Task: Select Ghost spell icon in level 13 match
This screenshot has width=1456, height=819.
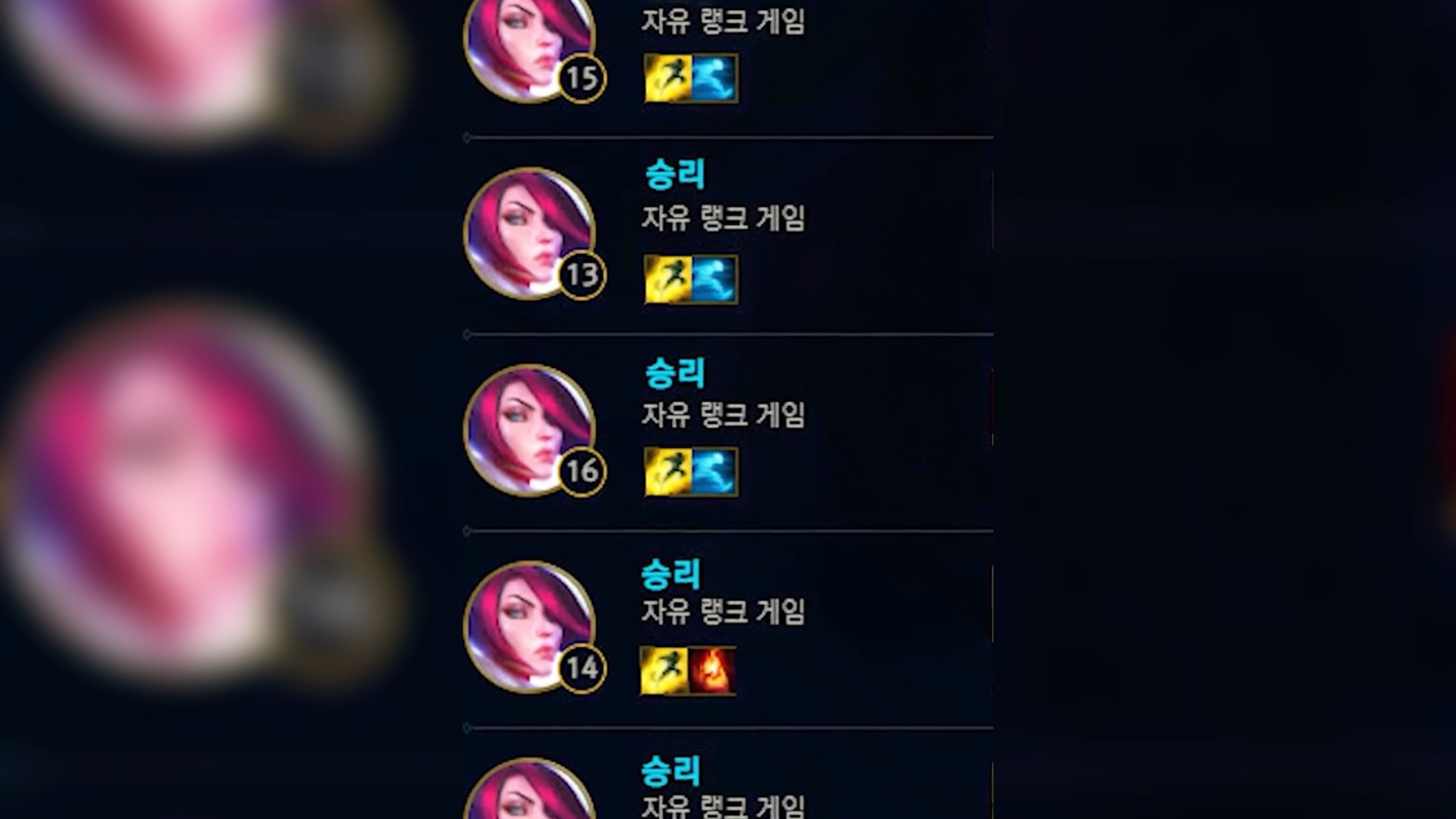Action: click(x=714, y=279)
